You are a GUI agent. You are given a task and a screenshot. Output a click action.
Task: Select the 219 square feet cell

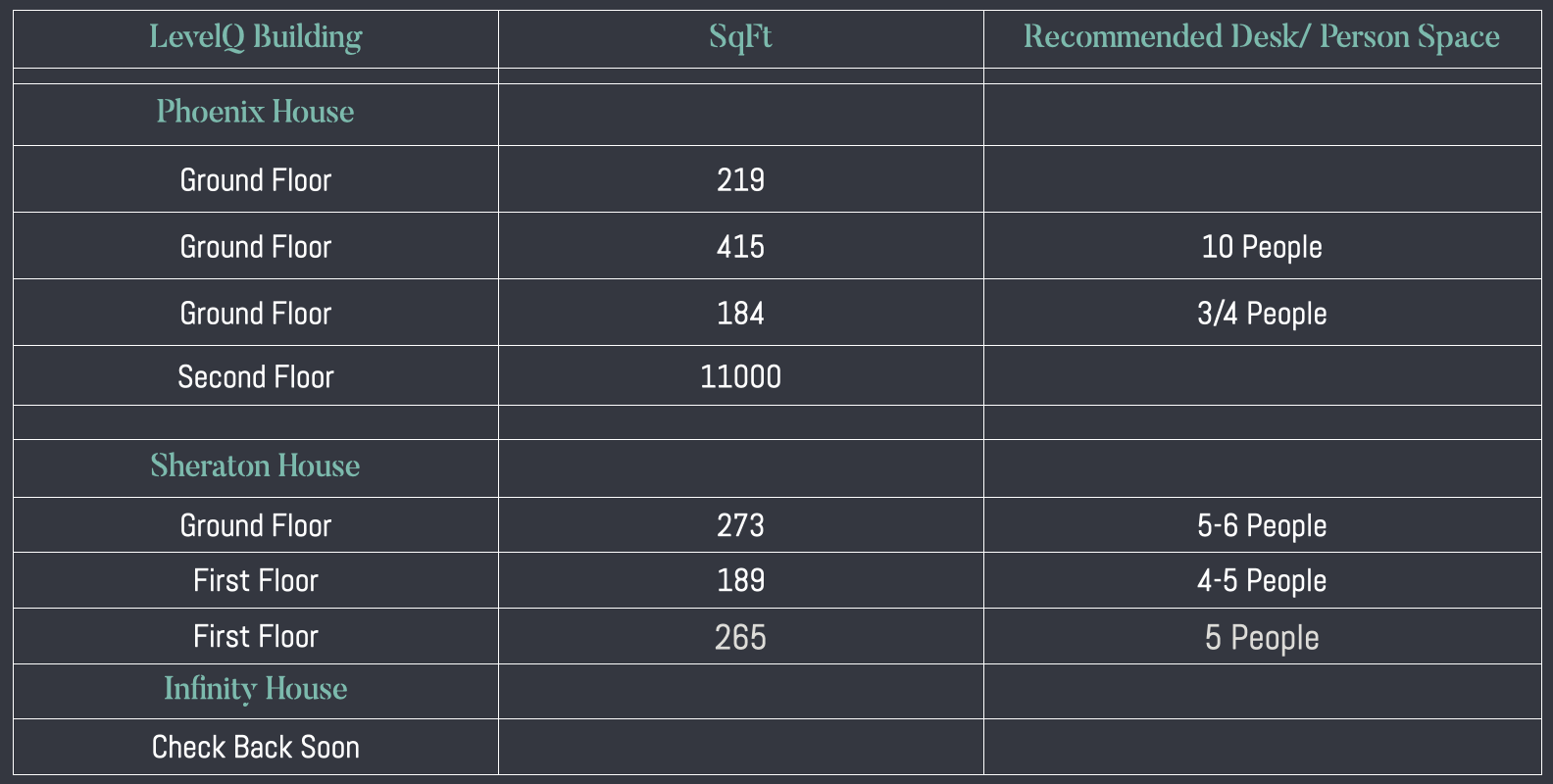[x=740, y=180]
